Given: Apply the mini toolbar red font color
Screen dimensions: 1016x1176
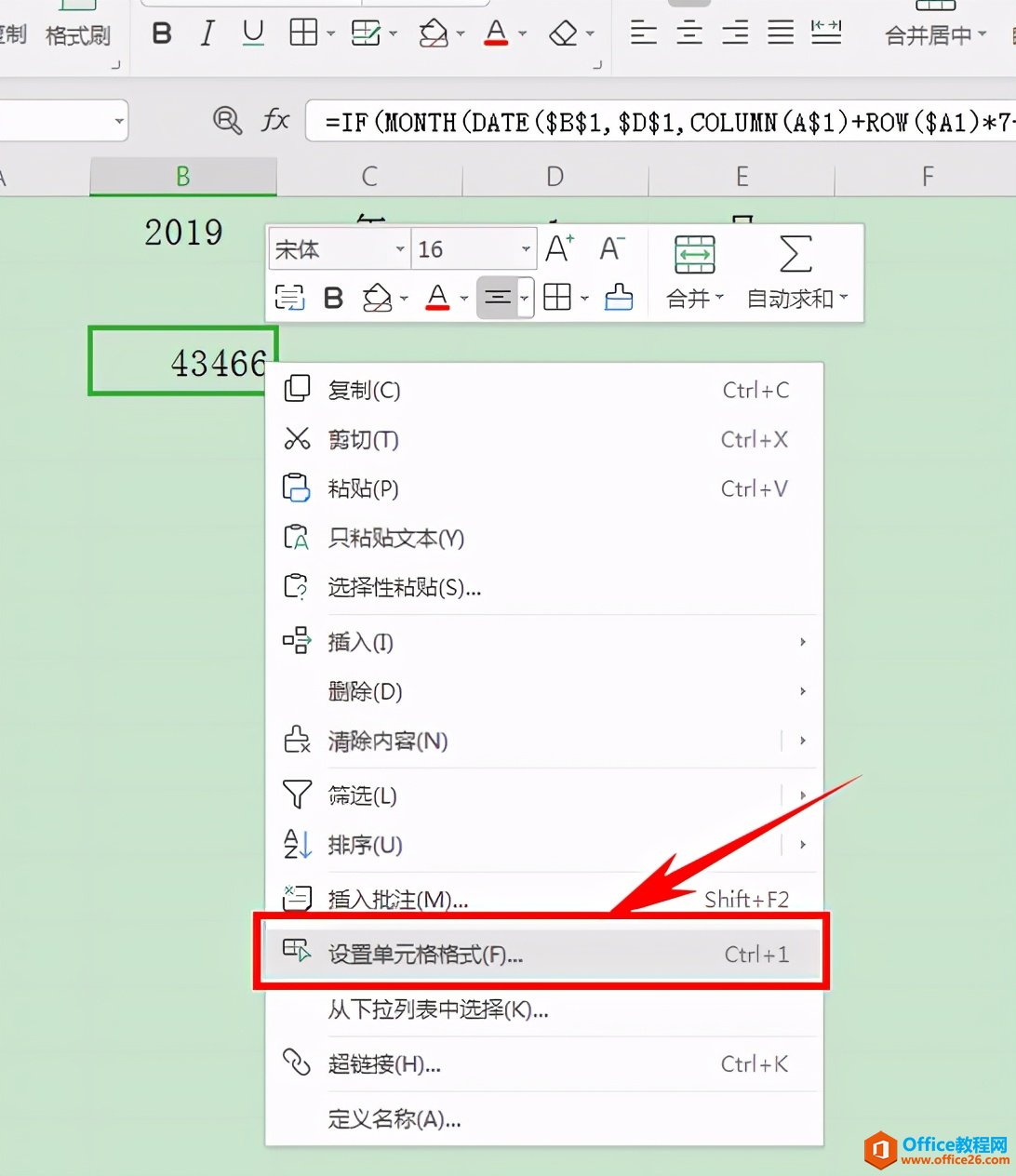Looking at the screenshot, I should pos(438,298).
